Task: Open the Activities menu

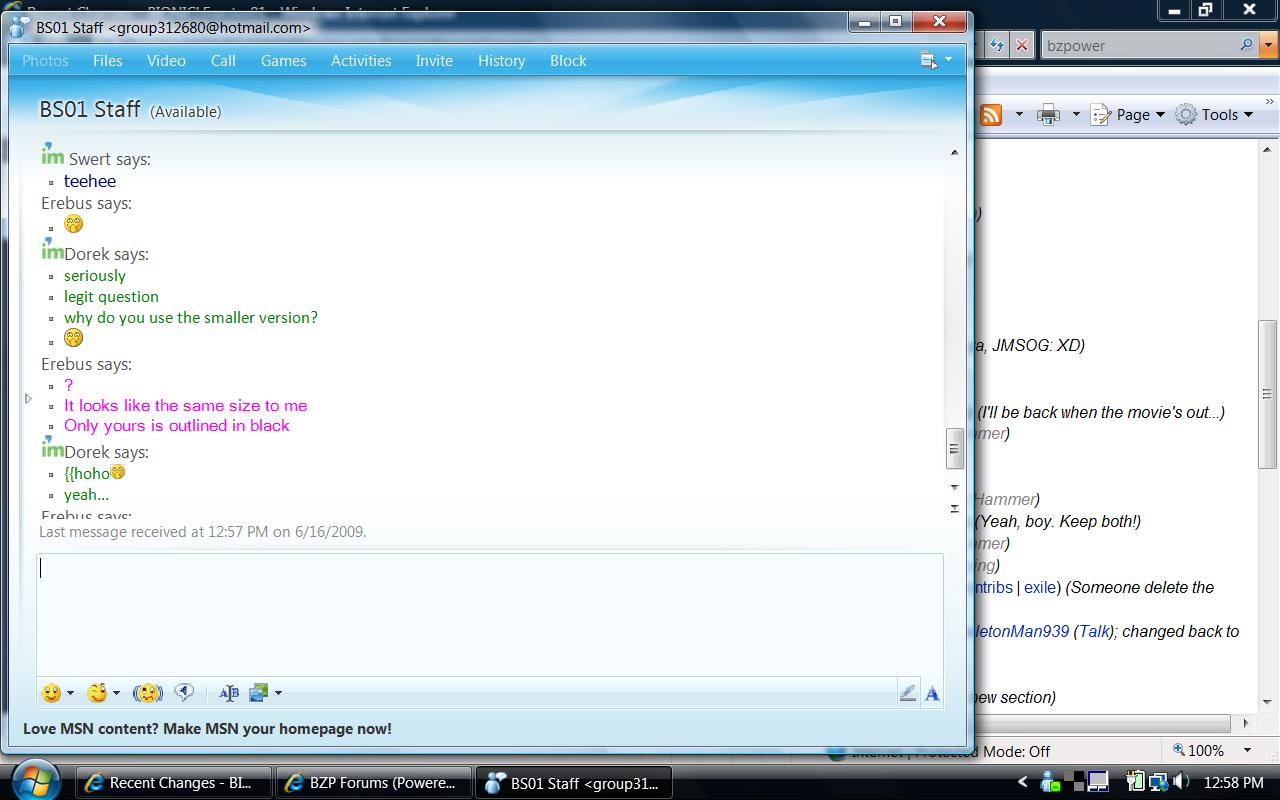Action: 361,61
